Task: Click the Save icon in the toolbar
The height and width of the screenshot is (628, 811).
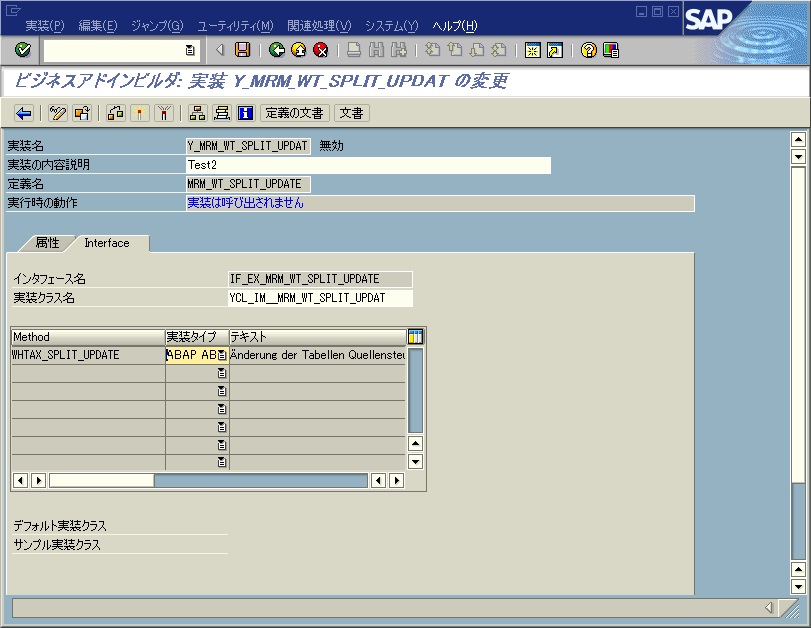Action: click(242, 50)
